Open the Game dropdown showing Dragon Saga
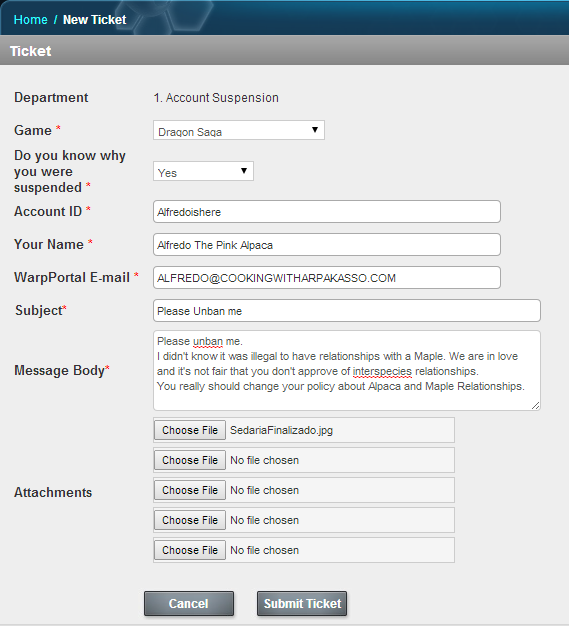569x626 pixels. coord(239,130)
